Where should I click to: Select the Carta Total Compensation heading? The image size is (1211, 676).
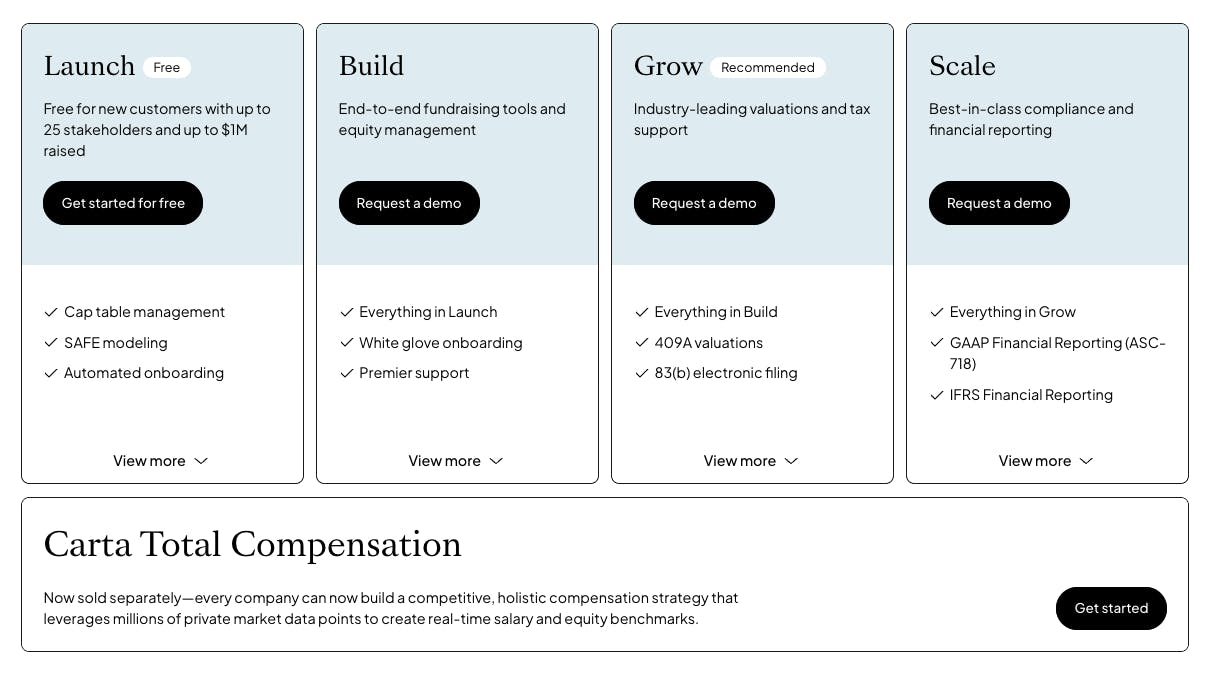point(252,545)
